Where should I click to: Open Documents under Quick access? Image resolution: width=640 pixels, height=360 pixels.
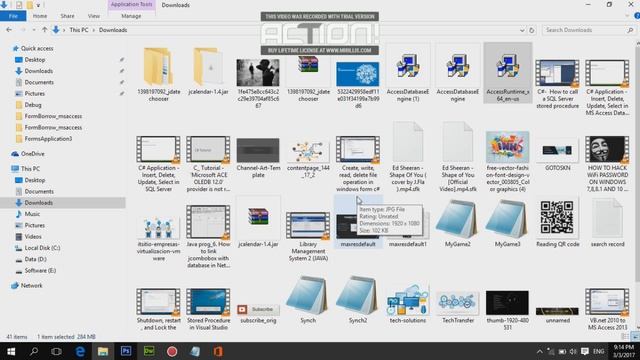(x=39, y=82)
